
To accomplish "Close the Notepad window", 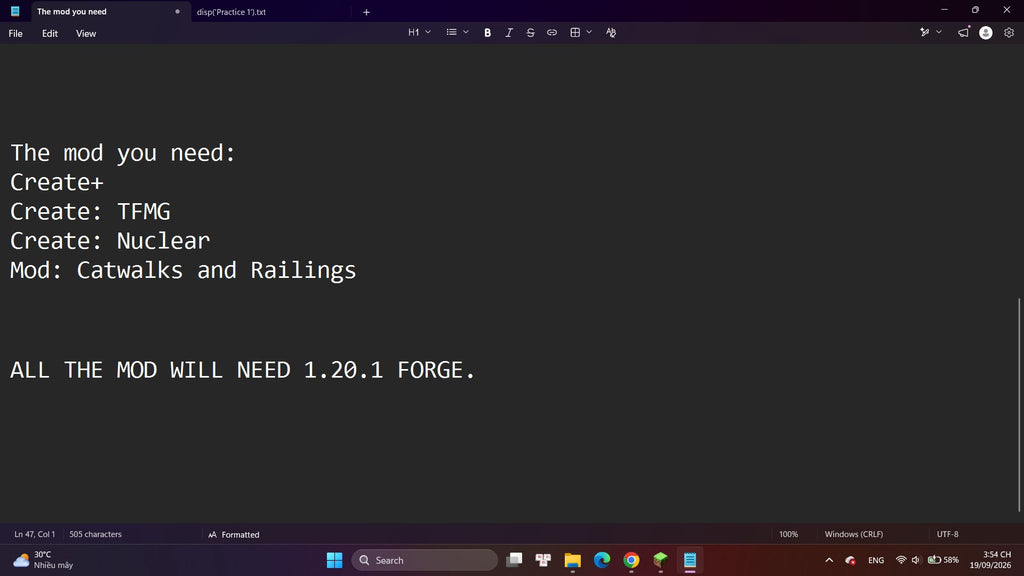I will [x=1006, y=10].
